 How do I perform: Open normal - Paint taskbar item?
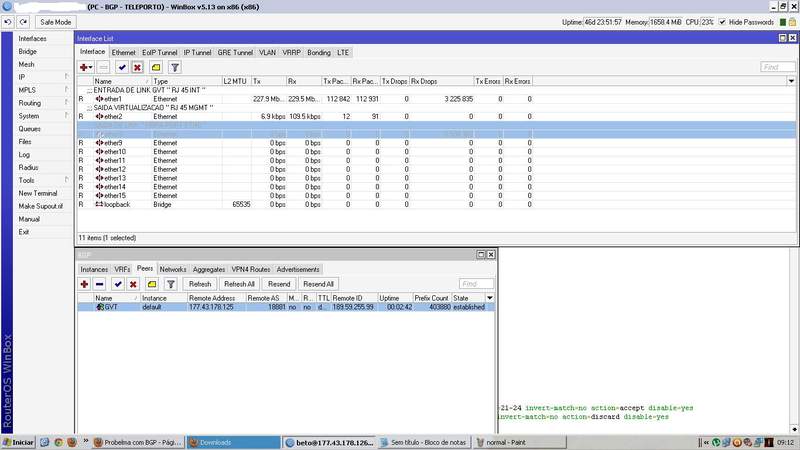click(519, 442)
